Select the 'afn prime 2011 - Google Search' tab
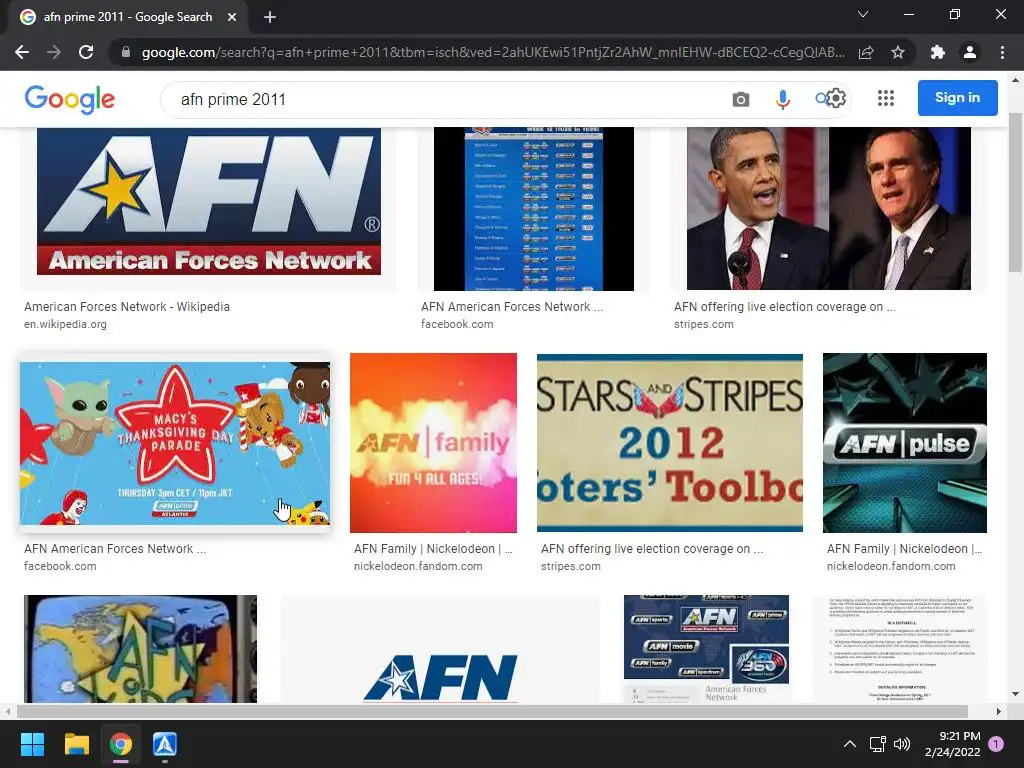The image size is (1024, 768). (x=128, y=17)
